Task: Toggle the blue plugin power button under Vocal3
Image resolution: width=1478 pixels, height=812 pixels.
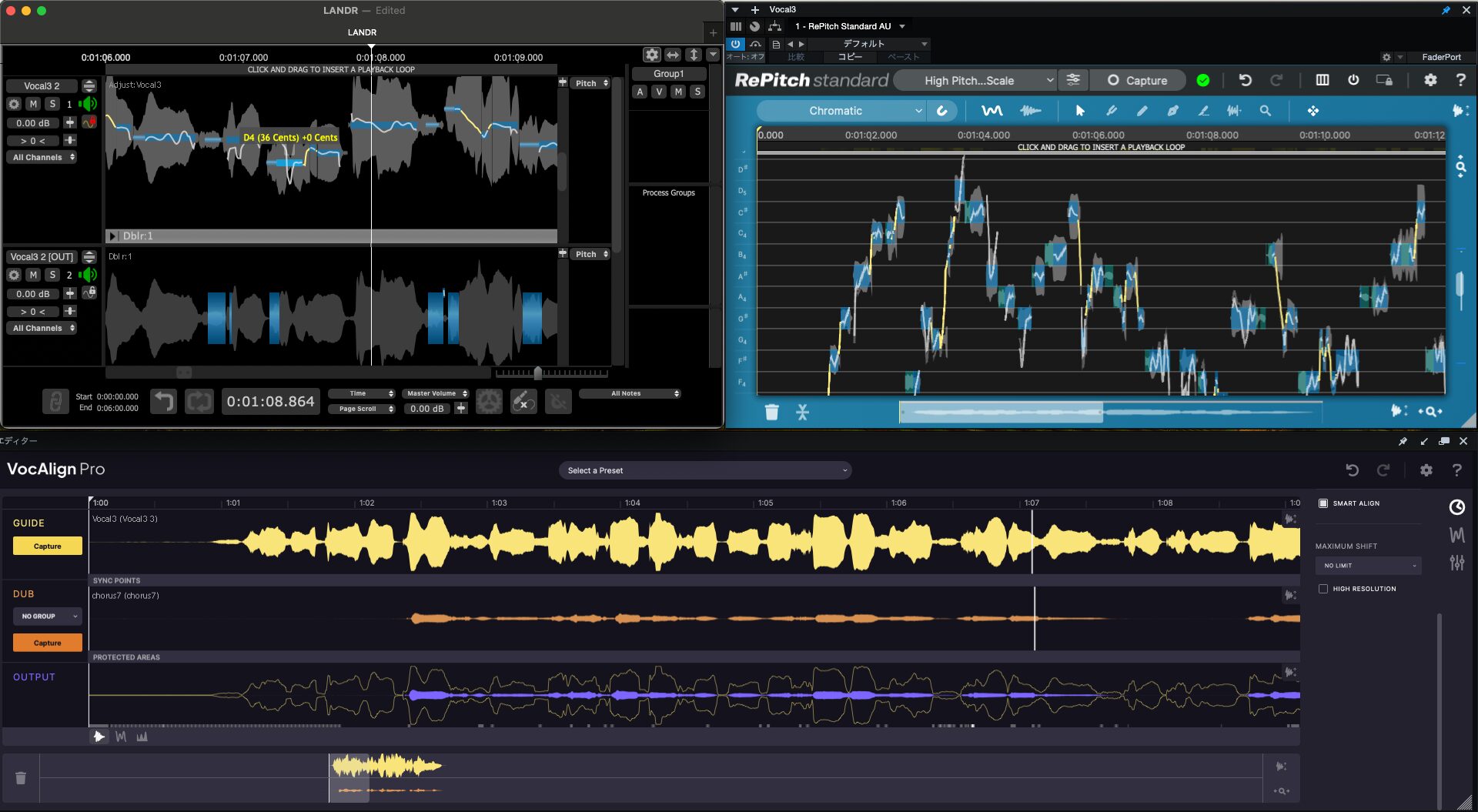Action: coord(736,44)
